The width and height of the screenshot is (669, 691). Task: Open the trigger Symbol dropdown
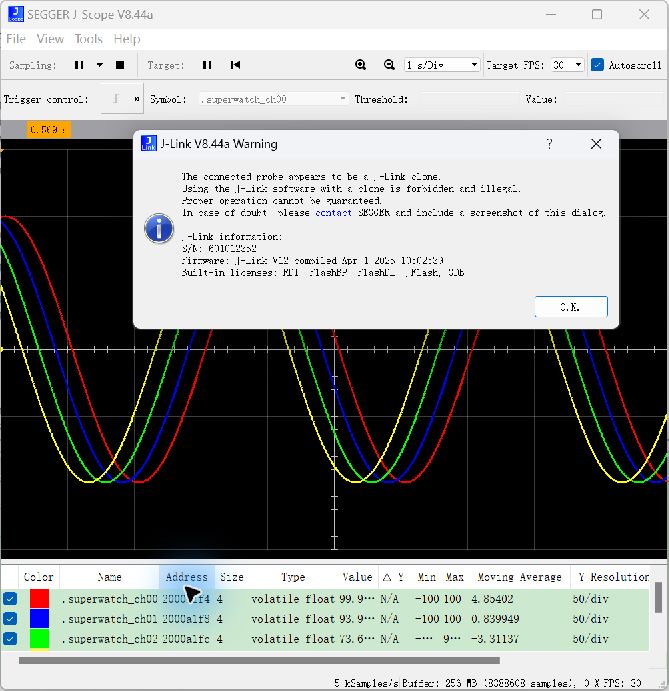pyautogui.click(x=273, y=99)
